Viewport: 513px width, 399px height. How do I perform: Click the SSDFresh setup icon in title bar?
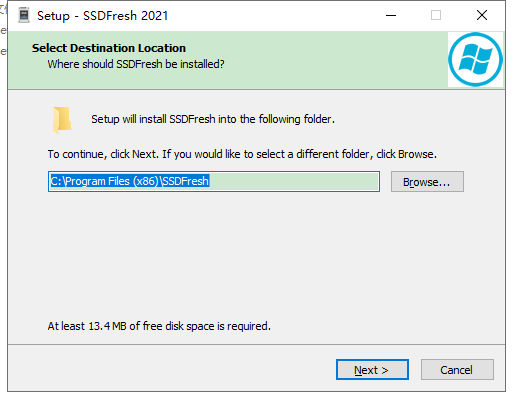click(24, 16)
